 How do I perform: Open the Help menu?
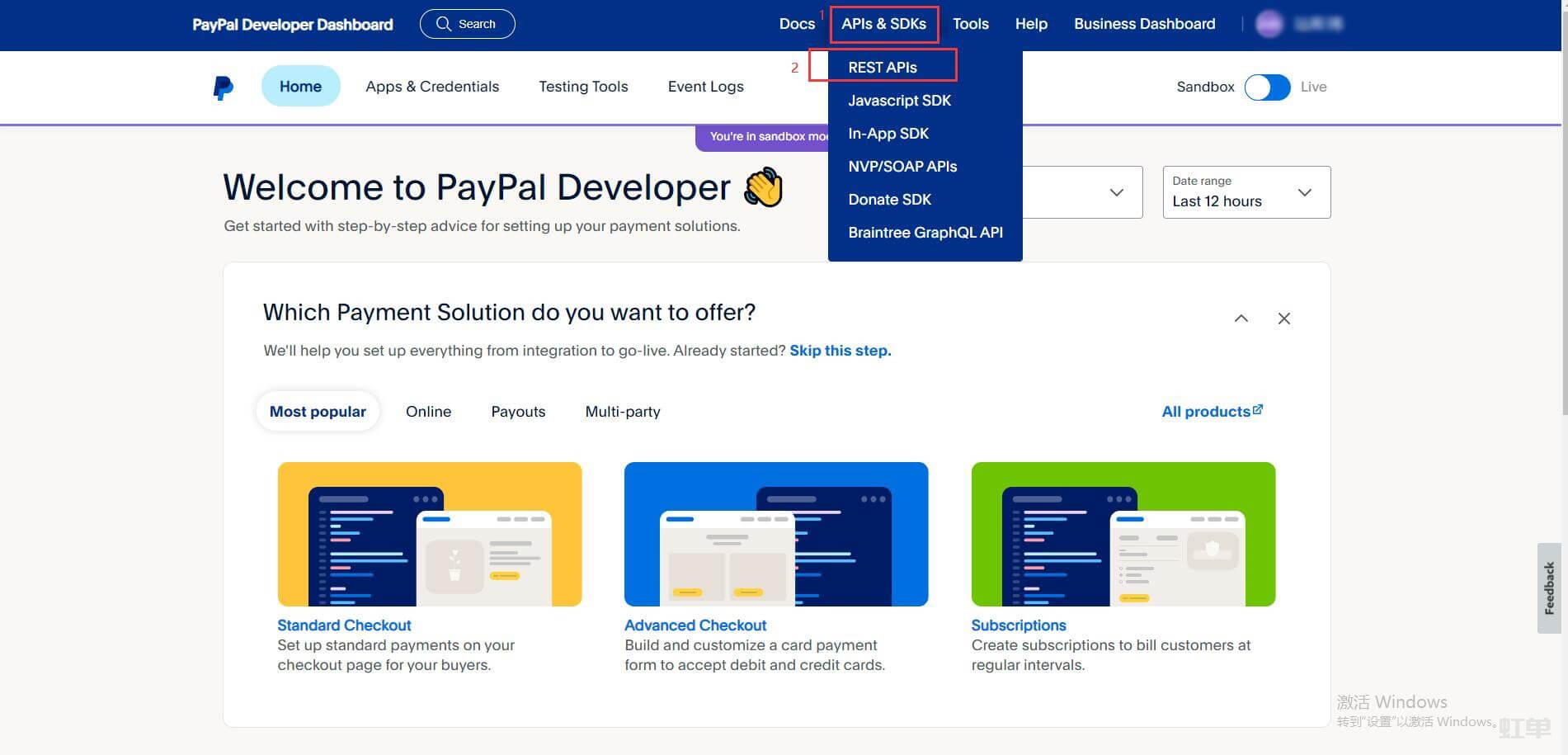click(1031, 24)
